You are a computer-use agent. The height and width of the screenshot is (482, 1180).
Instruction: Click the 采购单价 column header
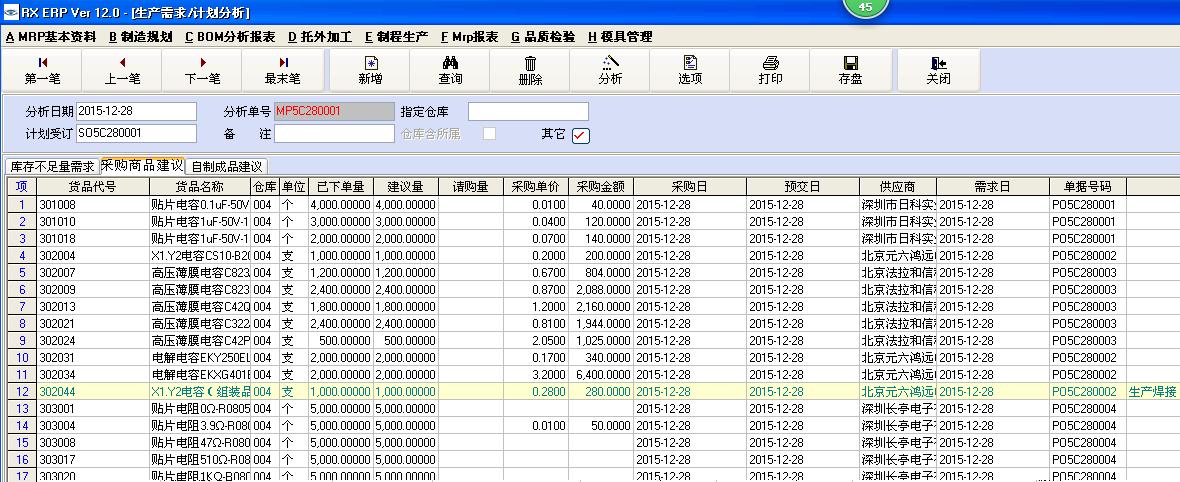[x=535, y=186]
